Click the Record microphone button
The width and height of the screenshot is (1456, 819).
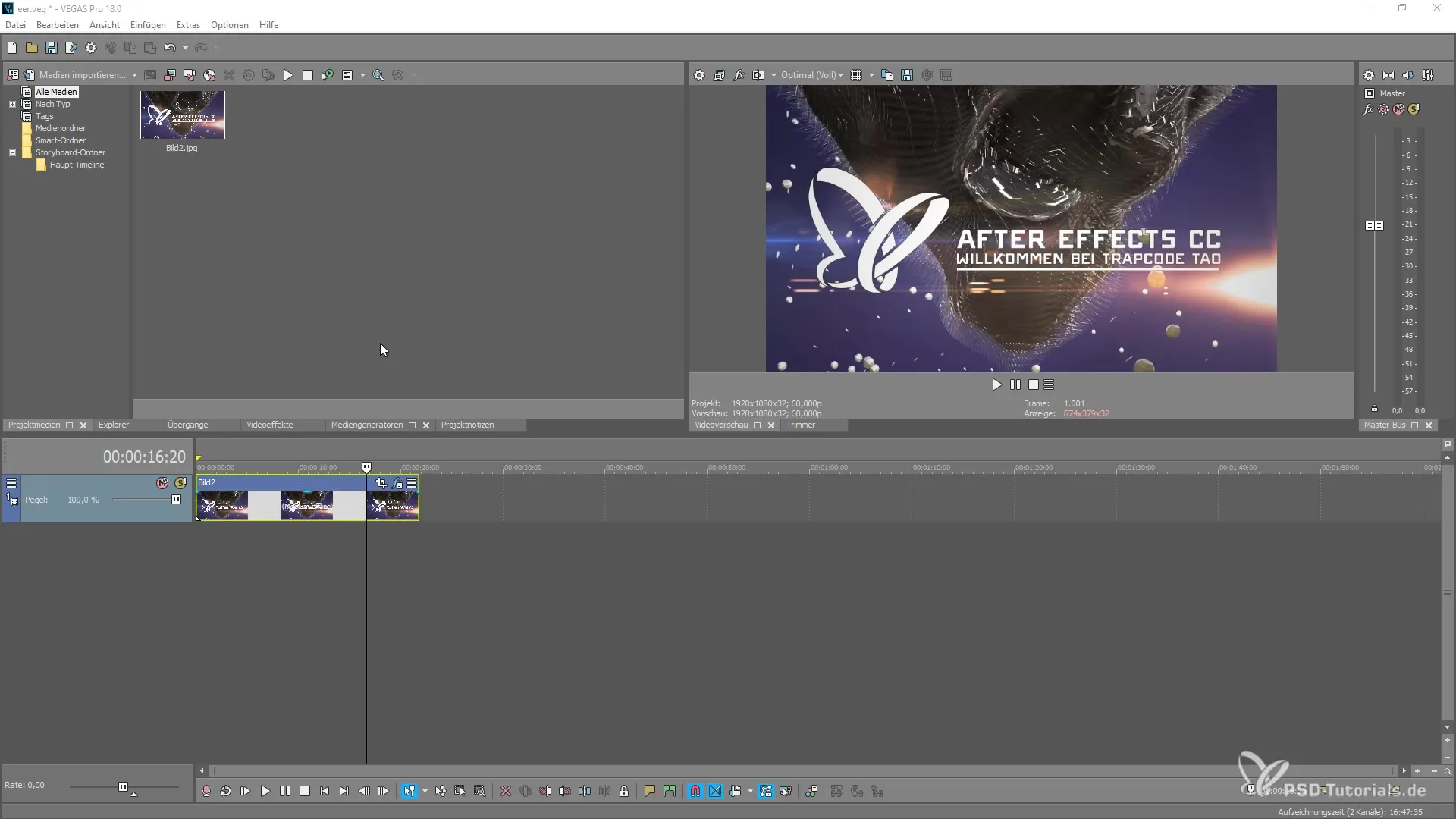(206, 791)
